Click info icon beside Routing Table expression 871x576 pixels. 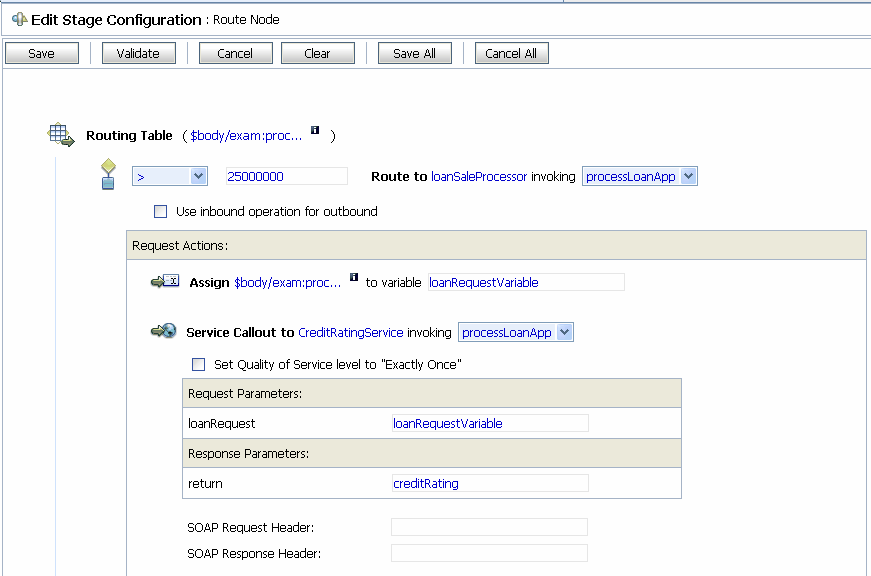point(315,130)
